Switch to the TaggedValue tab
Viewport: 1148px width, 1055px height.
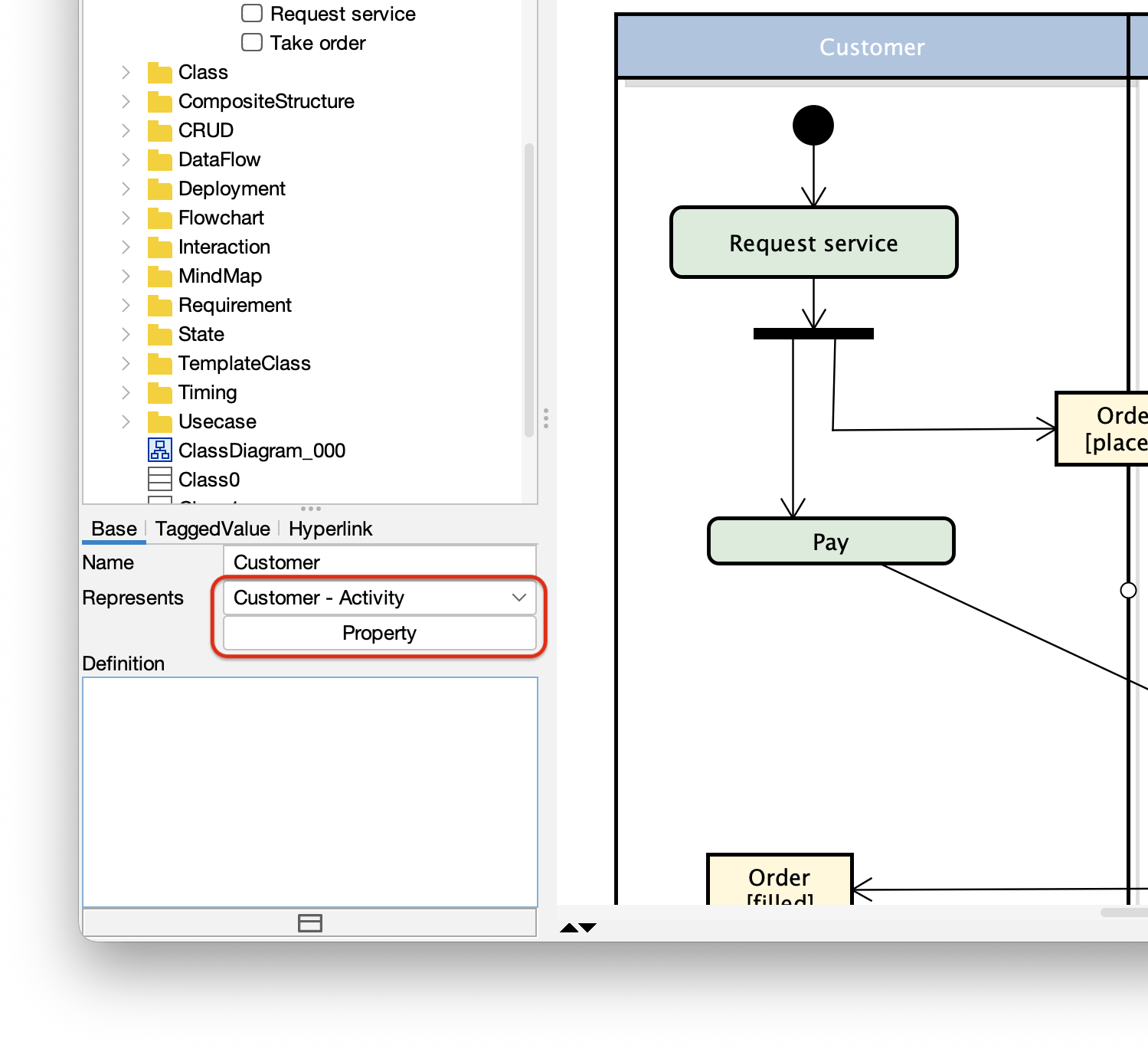212,529
